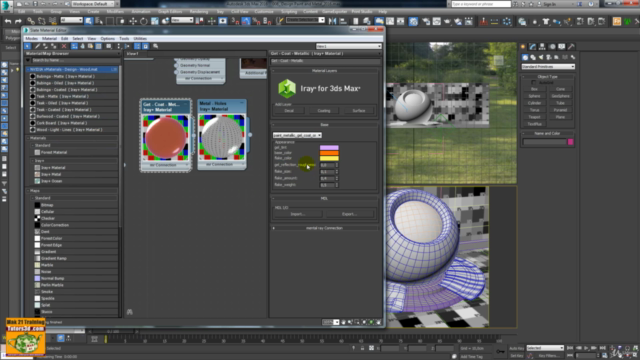
Task: Switch to the View1 tab
Action: coord(133,53)
